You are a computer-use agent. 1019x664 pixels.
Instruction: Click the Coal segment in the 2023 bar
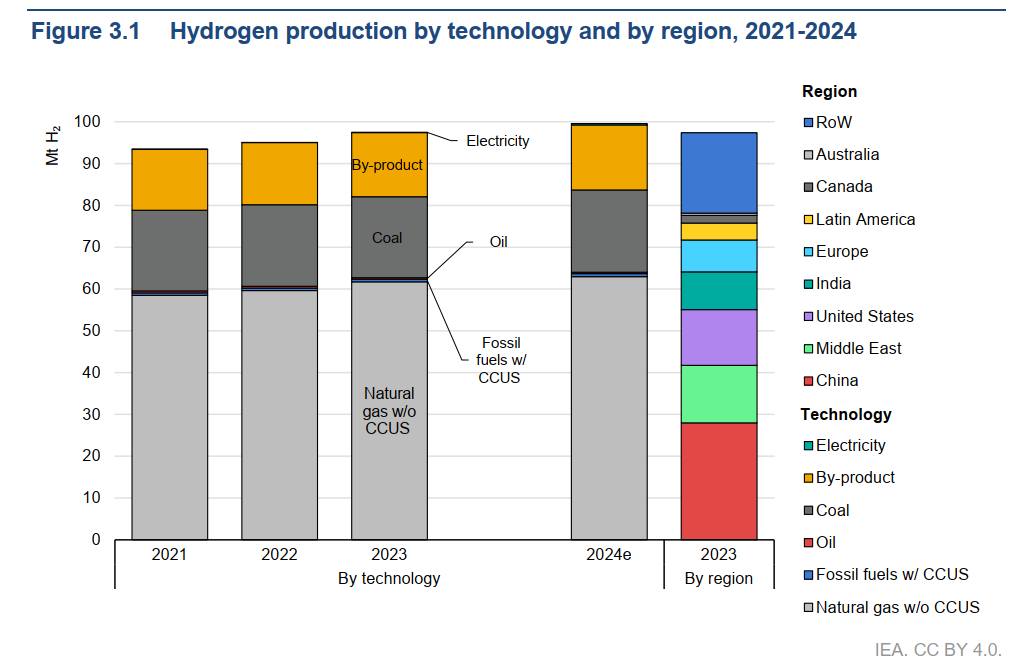388,237
